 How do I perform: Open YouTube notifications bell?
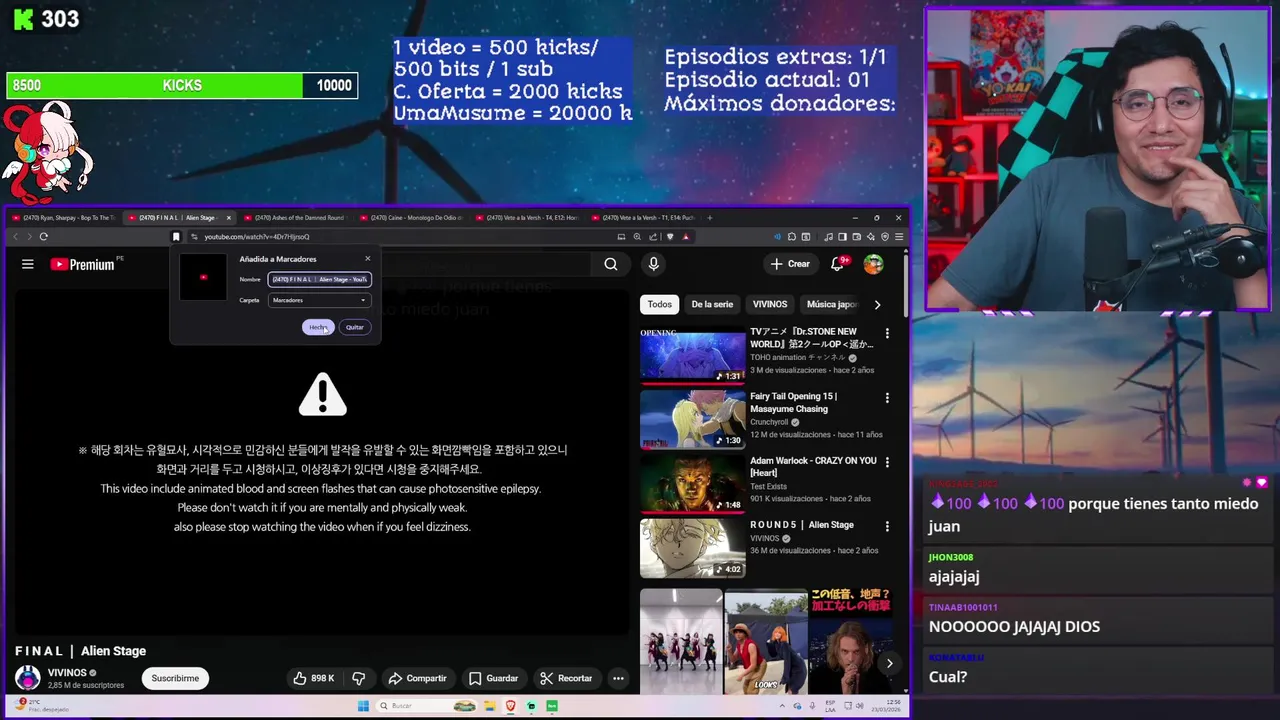[839, 264]
